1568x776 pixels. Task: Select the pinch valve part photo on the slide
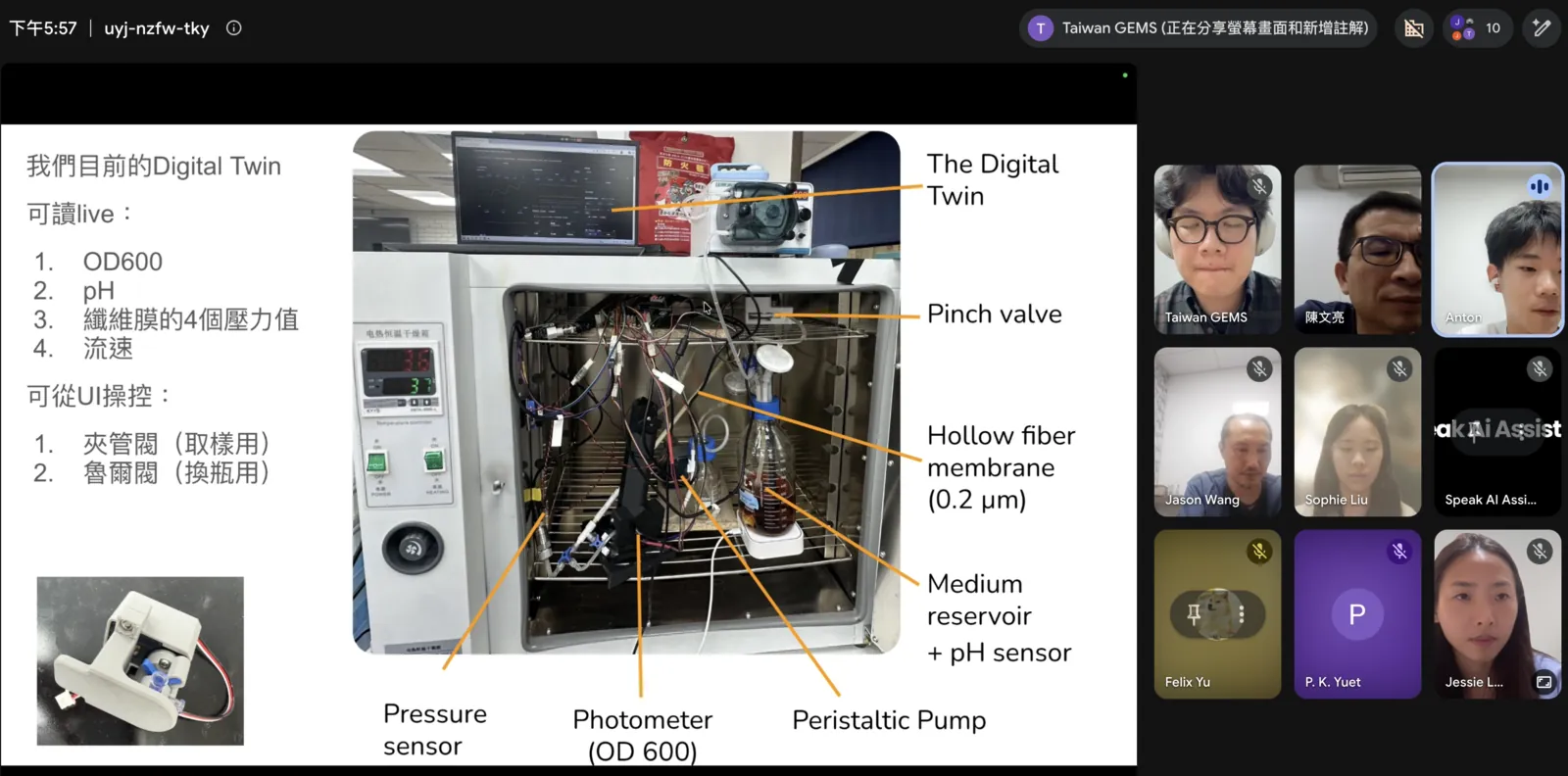[x=140, y=661]
